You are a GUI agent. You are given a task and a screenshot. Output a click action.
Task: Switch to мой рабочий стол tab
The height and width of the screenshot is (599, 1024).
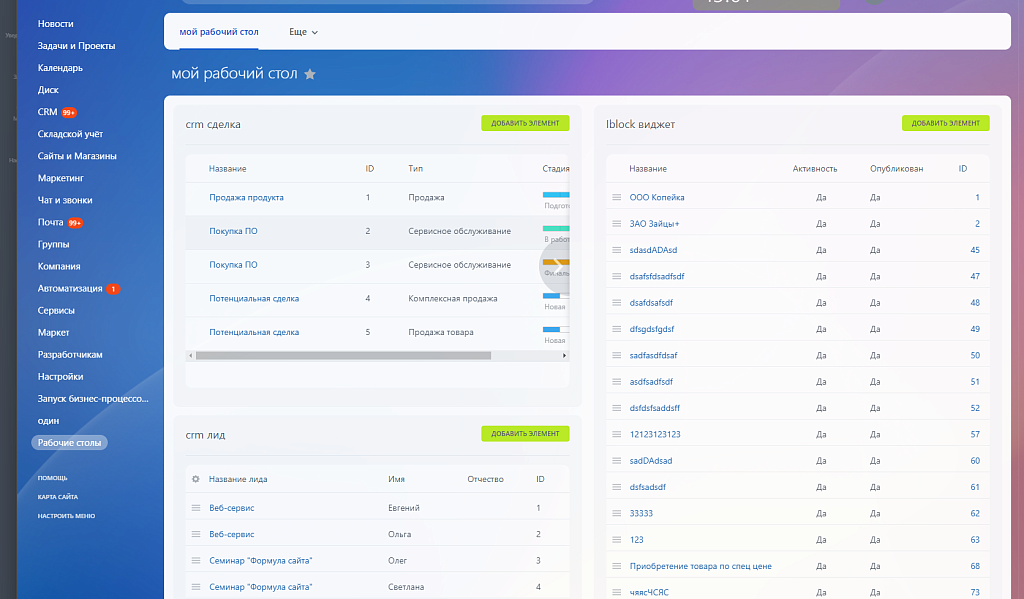[x=219, y=32]
